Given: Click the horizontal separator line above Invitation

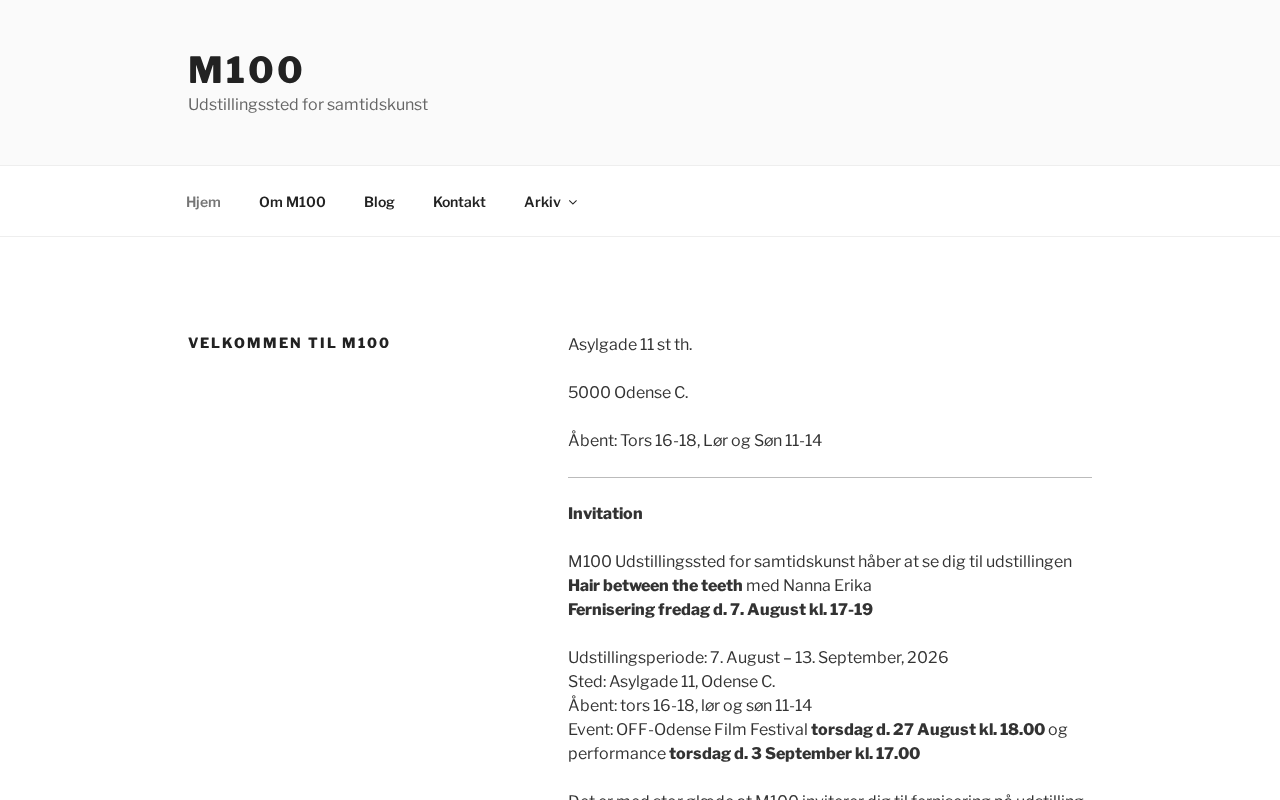Looking at the screenshot, I should tap(830, 478).
